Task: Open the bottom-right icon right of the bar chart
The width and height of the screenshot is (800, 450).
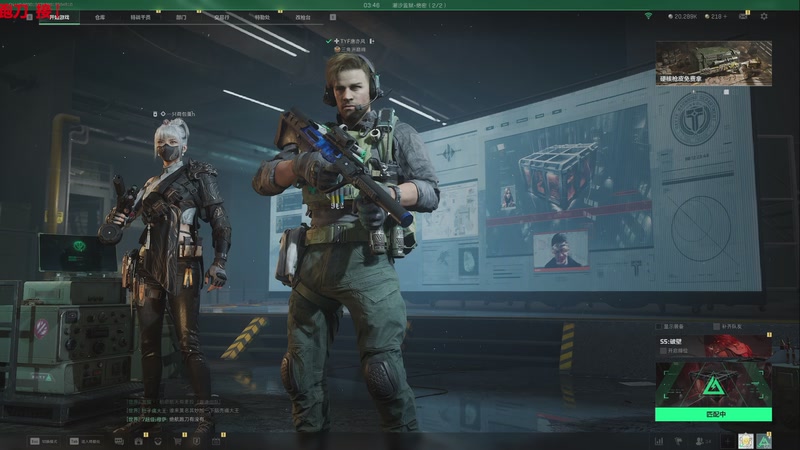Action: [678, 441]
